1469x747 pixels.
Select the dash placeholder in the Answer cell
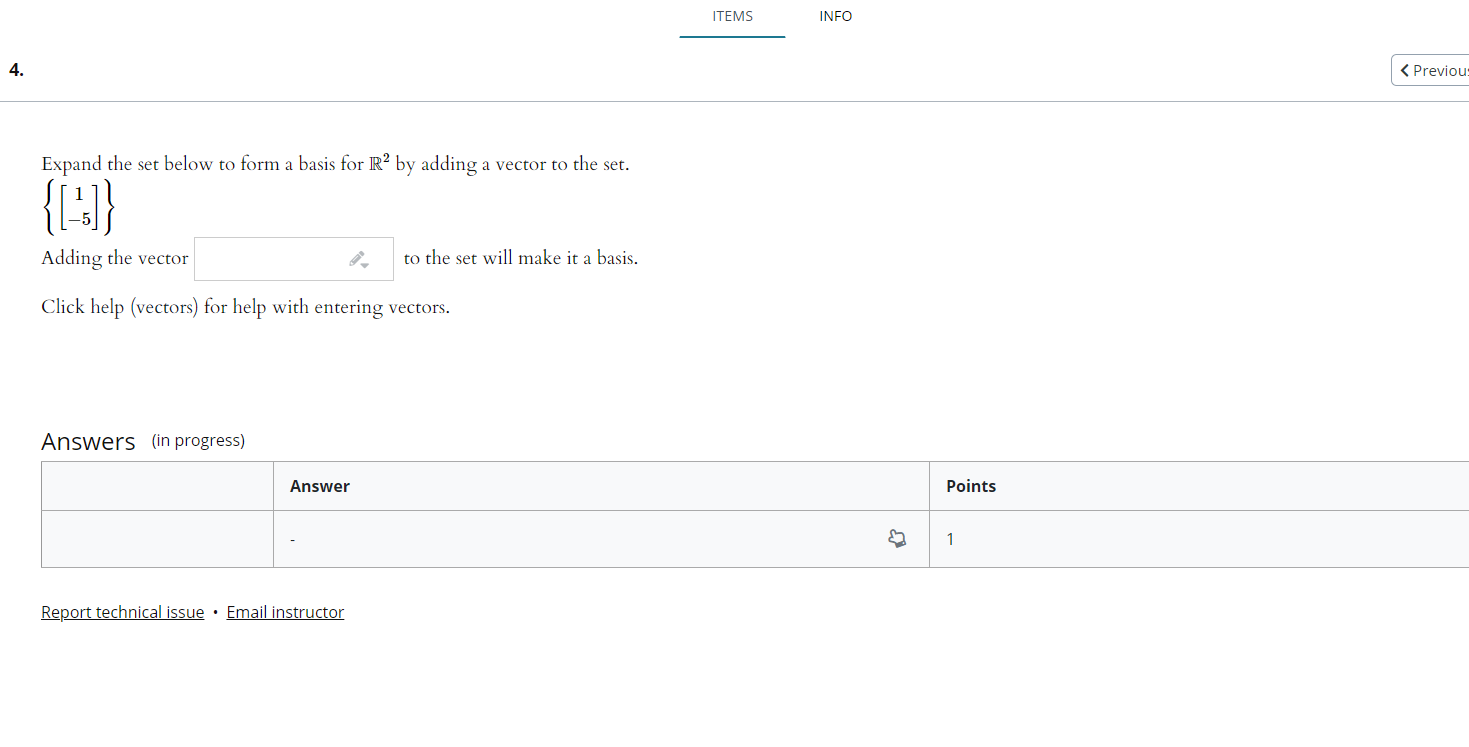[292, 538]
